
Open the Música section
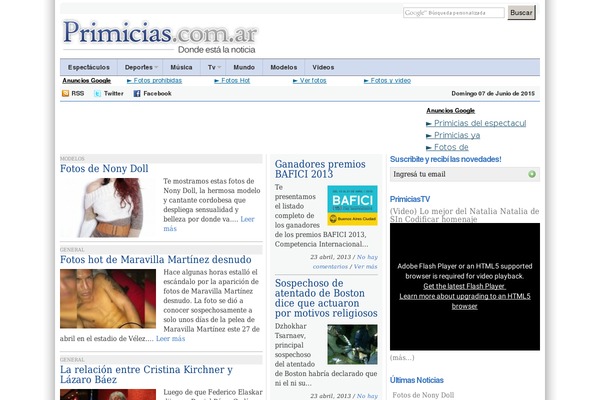pos(181,67)
